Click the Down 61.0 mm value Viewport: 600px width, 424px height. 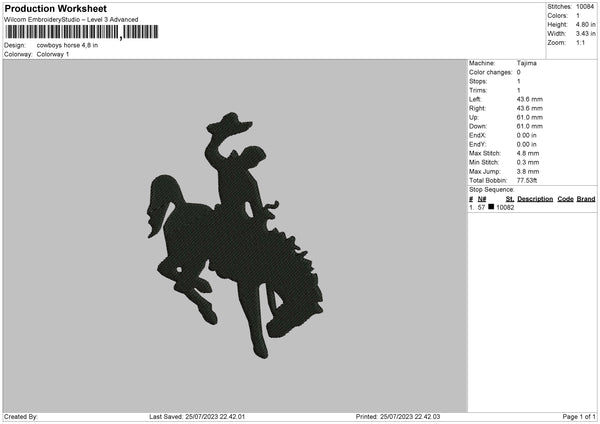(530, 126)
